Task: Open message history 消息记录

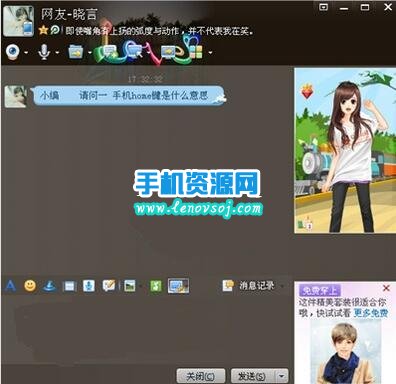Action: point(249,285)
